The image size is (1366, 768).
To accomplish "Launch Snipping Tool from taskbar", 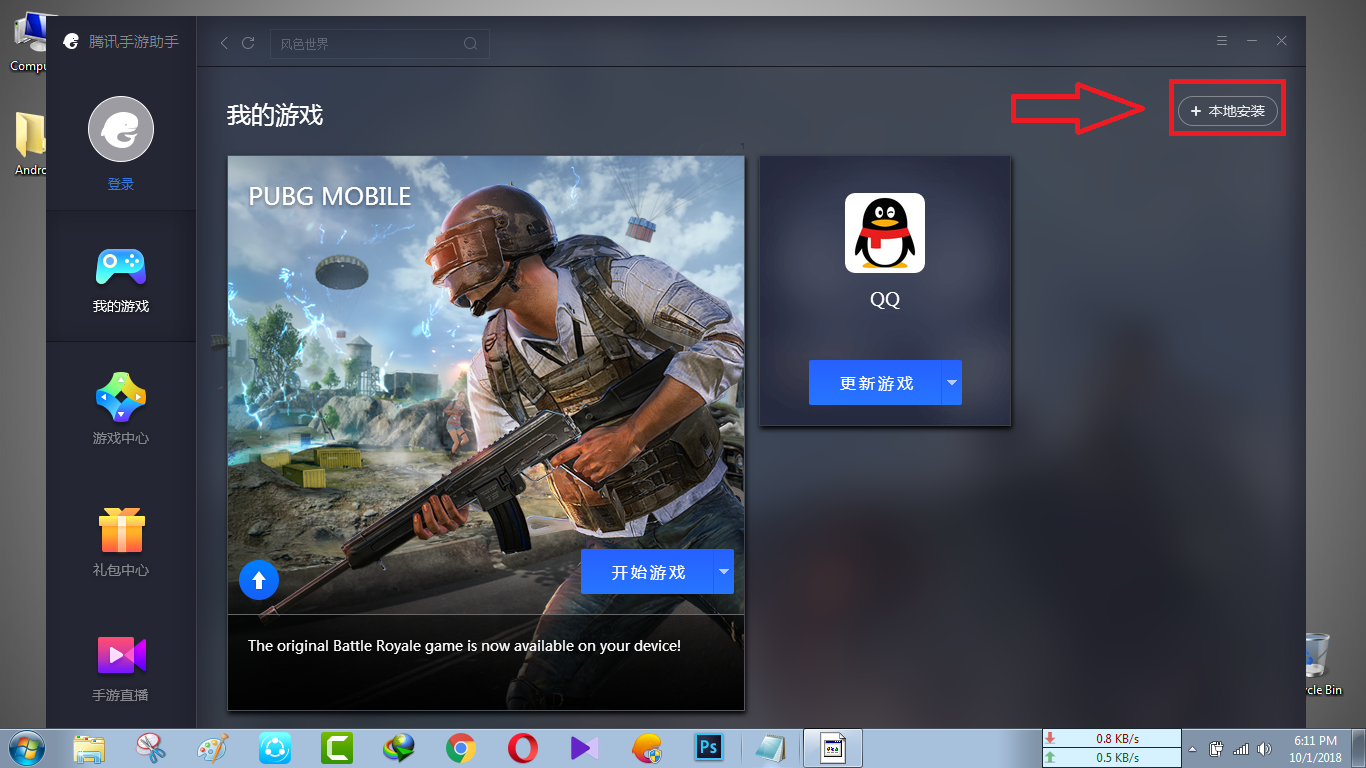I will tap(151, 748).
